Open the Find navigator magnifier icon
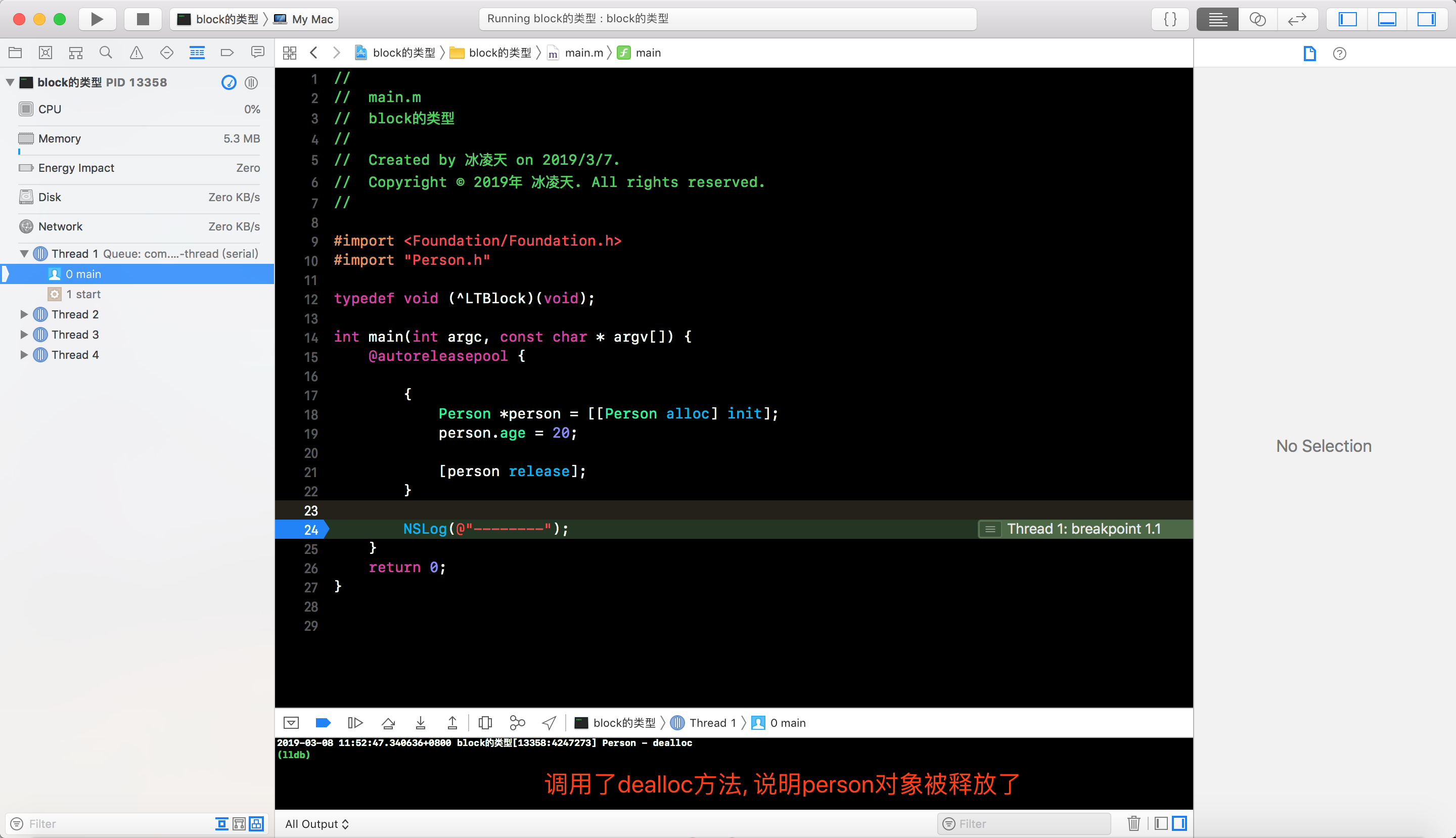Screen dimensions: 1456x838 coord(105,53)
